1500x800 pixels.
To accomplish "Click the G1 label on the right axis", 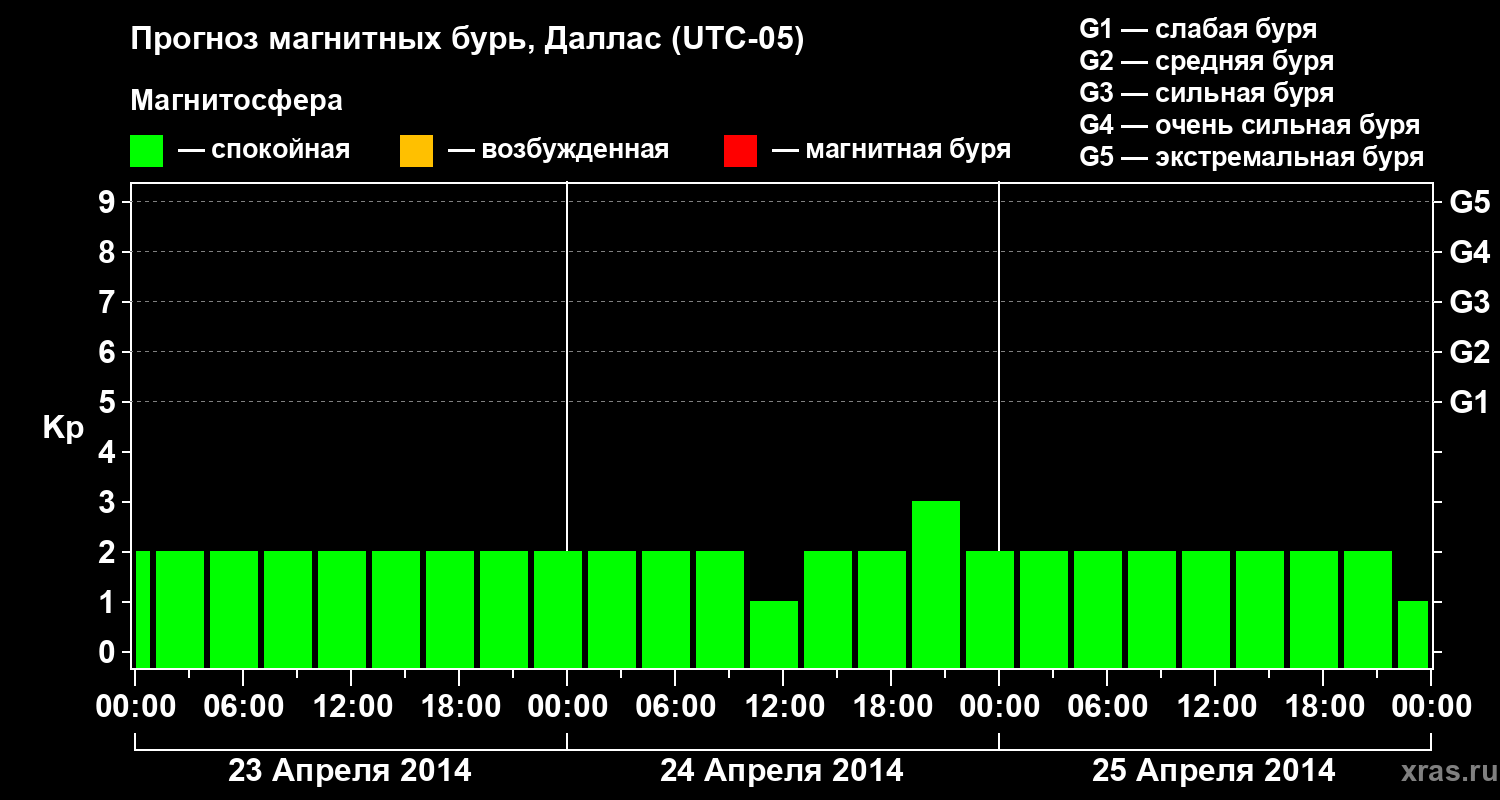I will point(1470,402).
